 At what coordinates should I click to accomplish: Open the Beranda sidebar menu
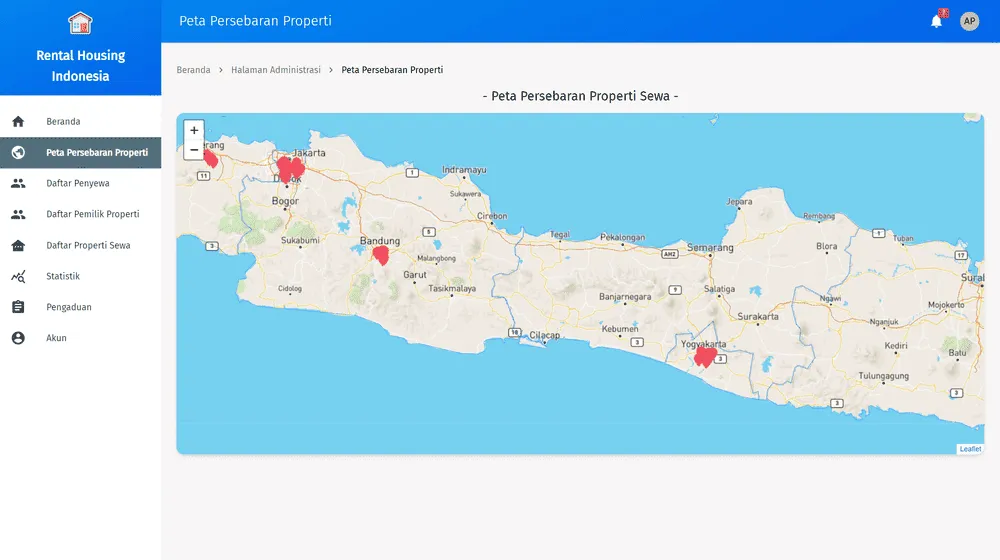pyautogui.click(x=80, y=121)
